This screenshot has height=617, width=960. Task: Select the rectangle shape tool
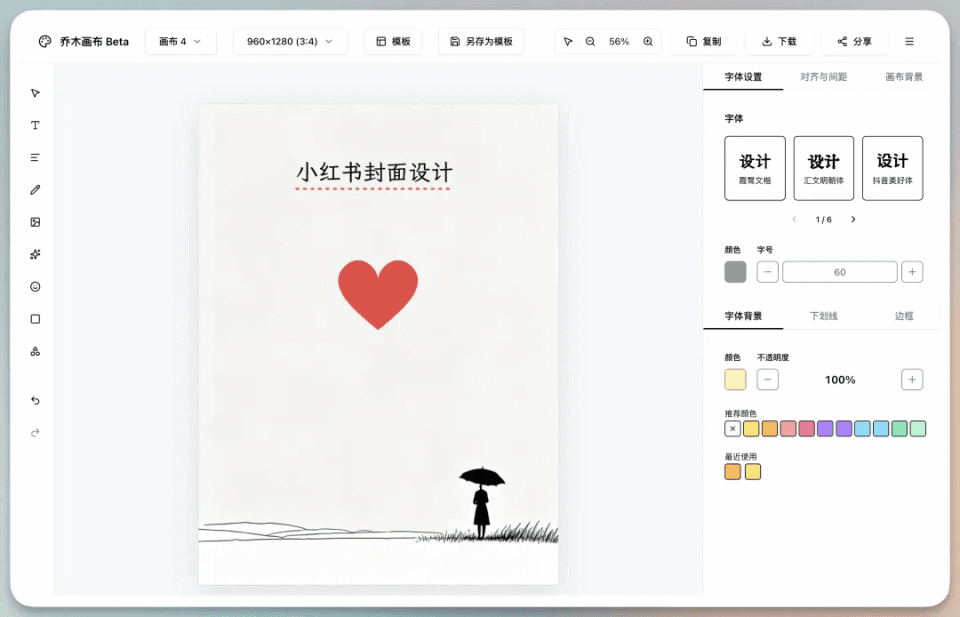coord(35,318)
